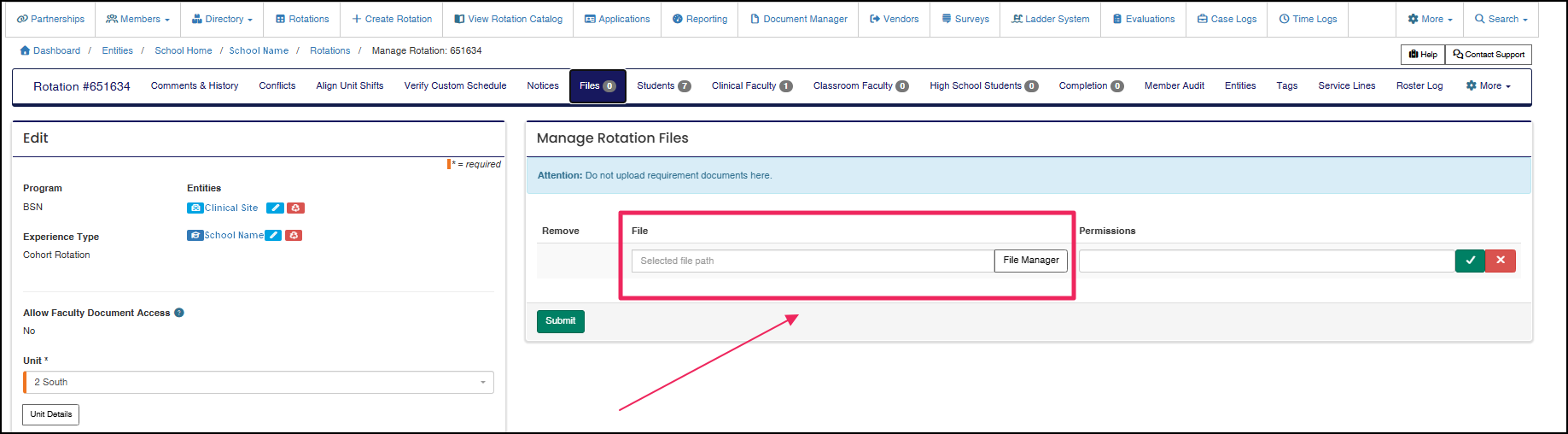Click the Partnerships link icon
Screen dimensions: 1568x434
[x=22, y=19]
